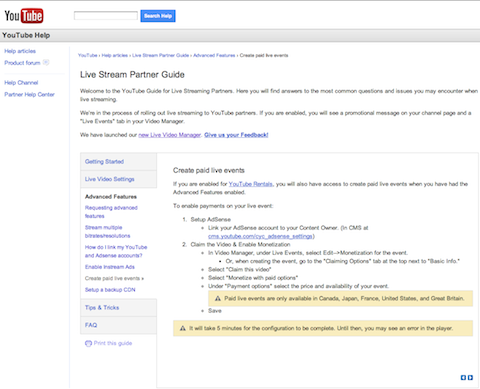The image size is (480, 389).
Task: Select Create paid live events item
Action: (114, 278)
